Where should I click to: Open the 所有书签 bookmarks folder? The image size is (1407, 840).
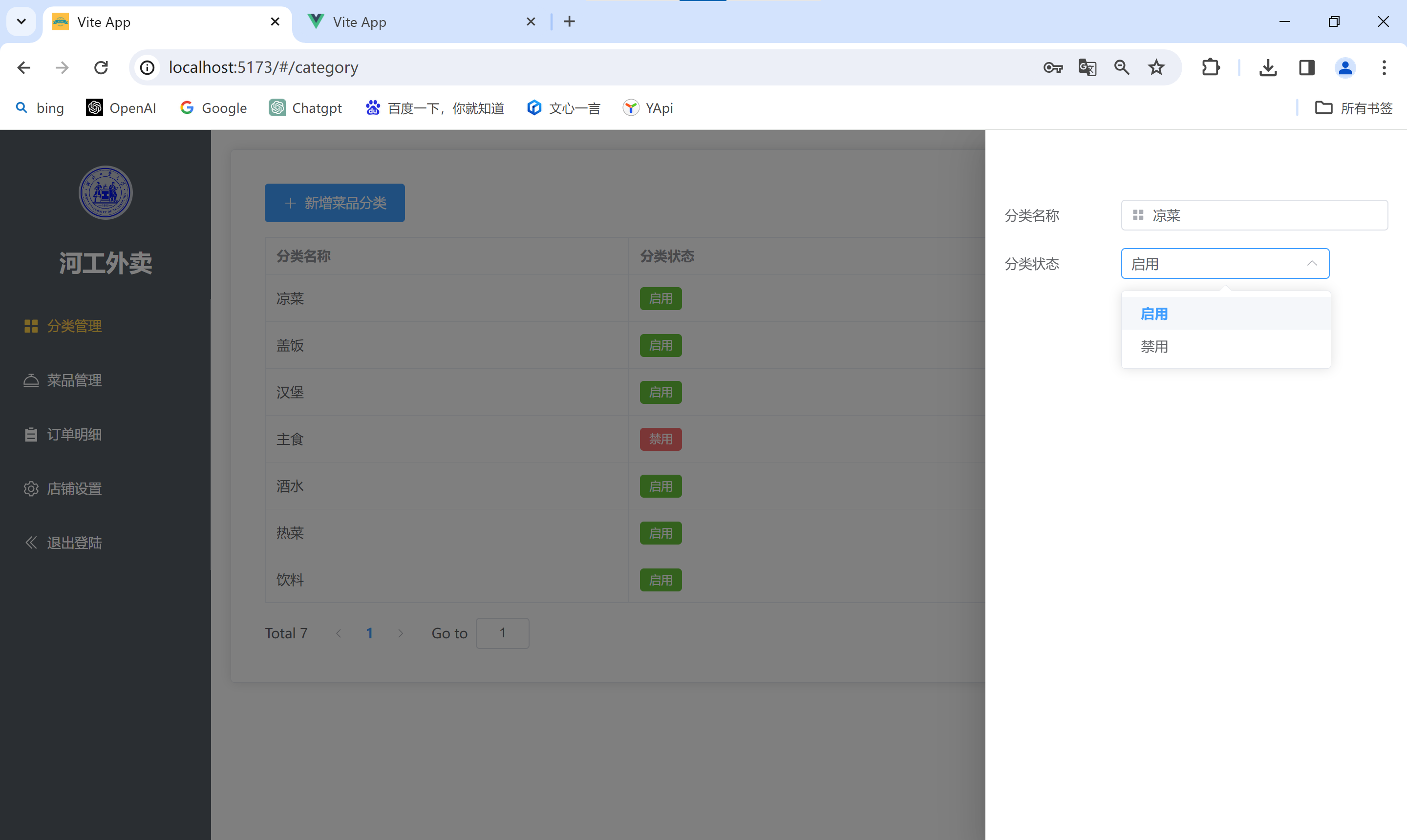pos(1353,108)
